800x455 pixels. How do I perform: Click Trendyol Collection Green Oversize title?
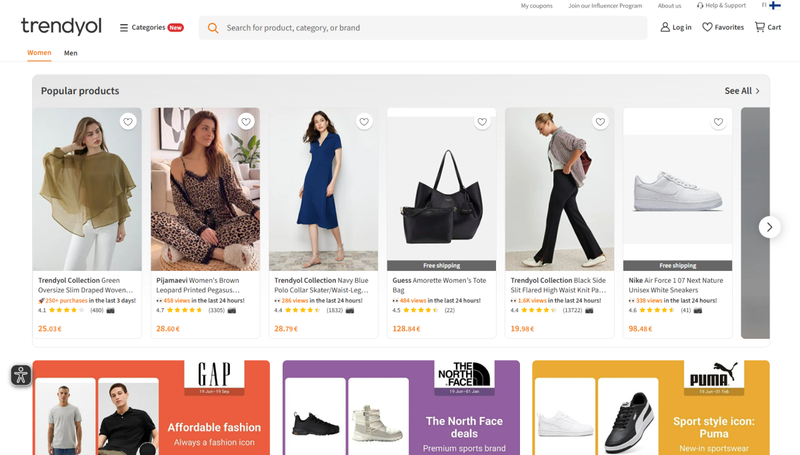pyautogui.click(x=85, y=285)
